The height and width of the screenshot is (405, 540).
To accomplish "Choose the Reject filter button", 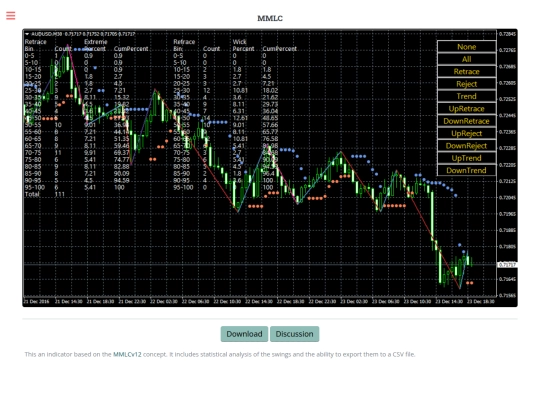I will point(467,84).
